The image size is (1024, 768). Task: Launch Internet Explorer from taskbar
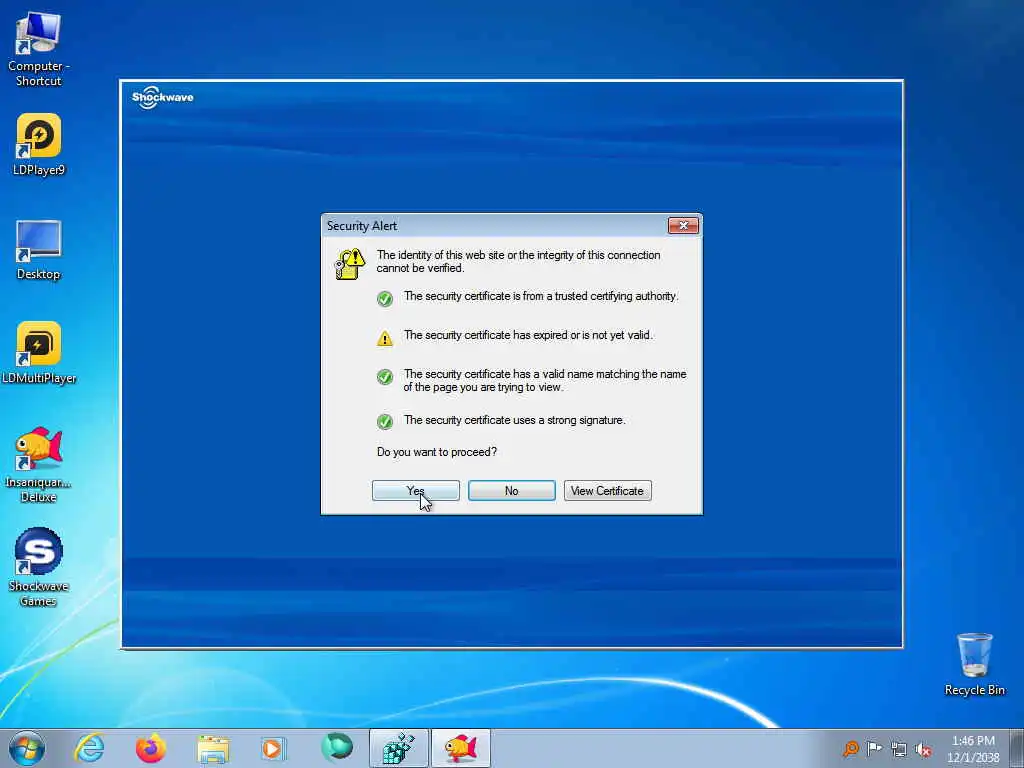point(89,748)
